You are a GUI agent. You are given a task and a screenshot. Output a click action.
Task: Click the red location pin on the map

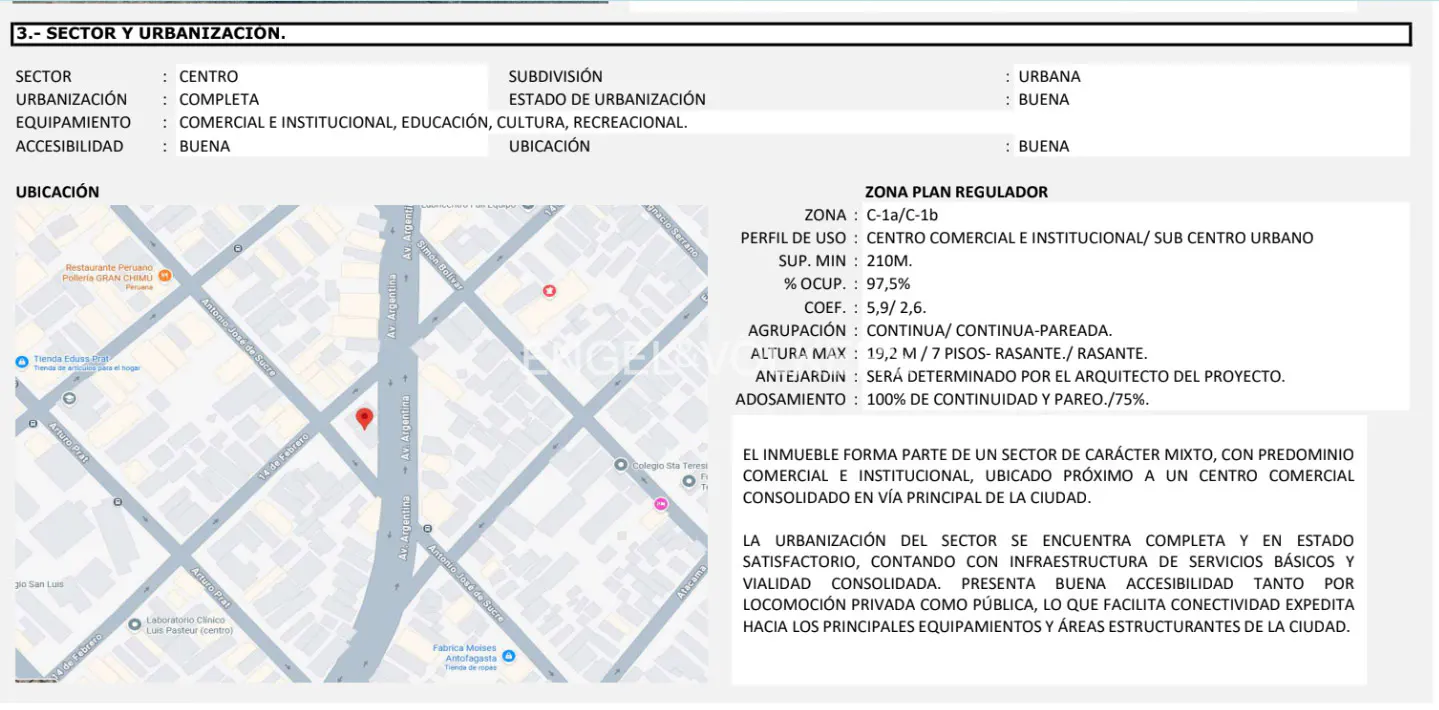point(365,419)
